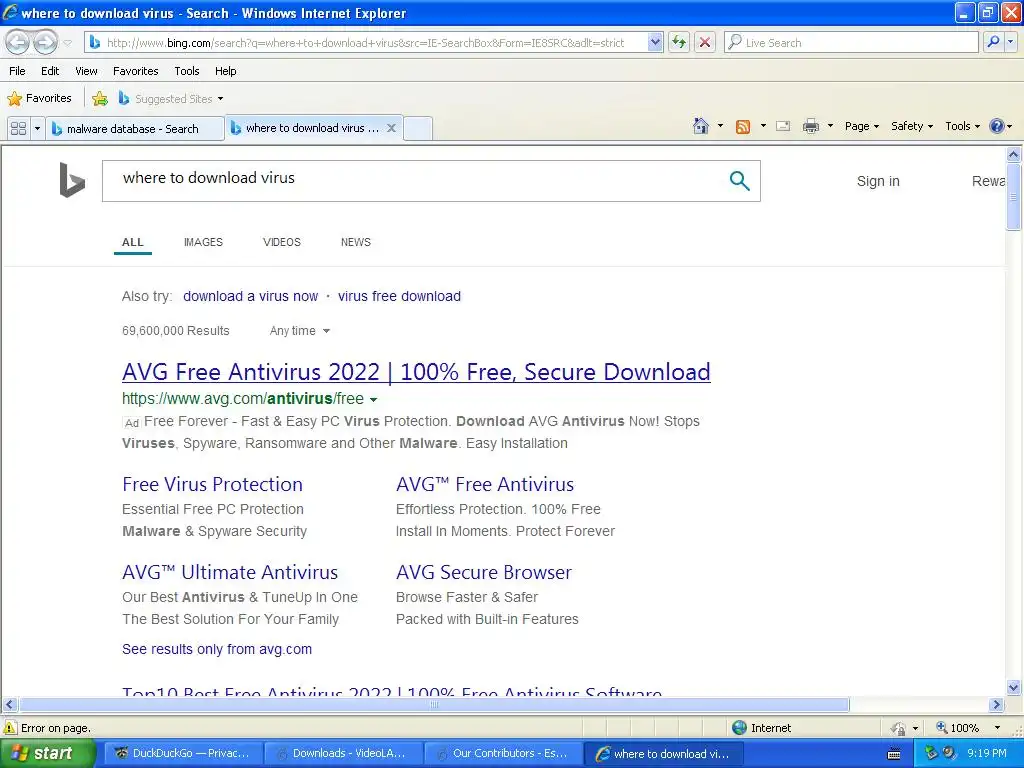The width and height of the screenshot is (1024, 768).
Task: Open the Safety menu dropdown
Action: (912, 126)
